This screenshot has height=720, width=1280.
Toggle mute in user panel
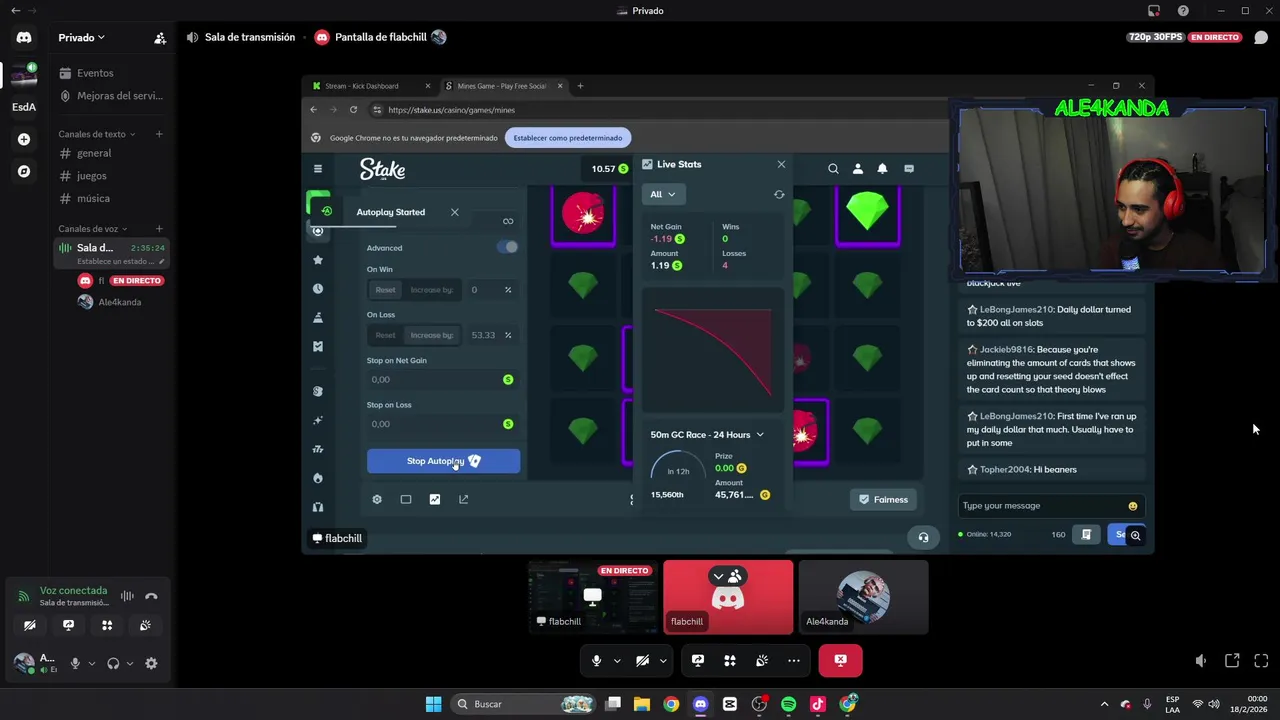click(x=74, y=663)
